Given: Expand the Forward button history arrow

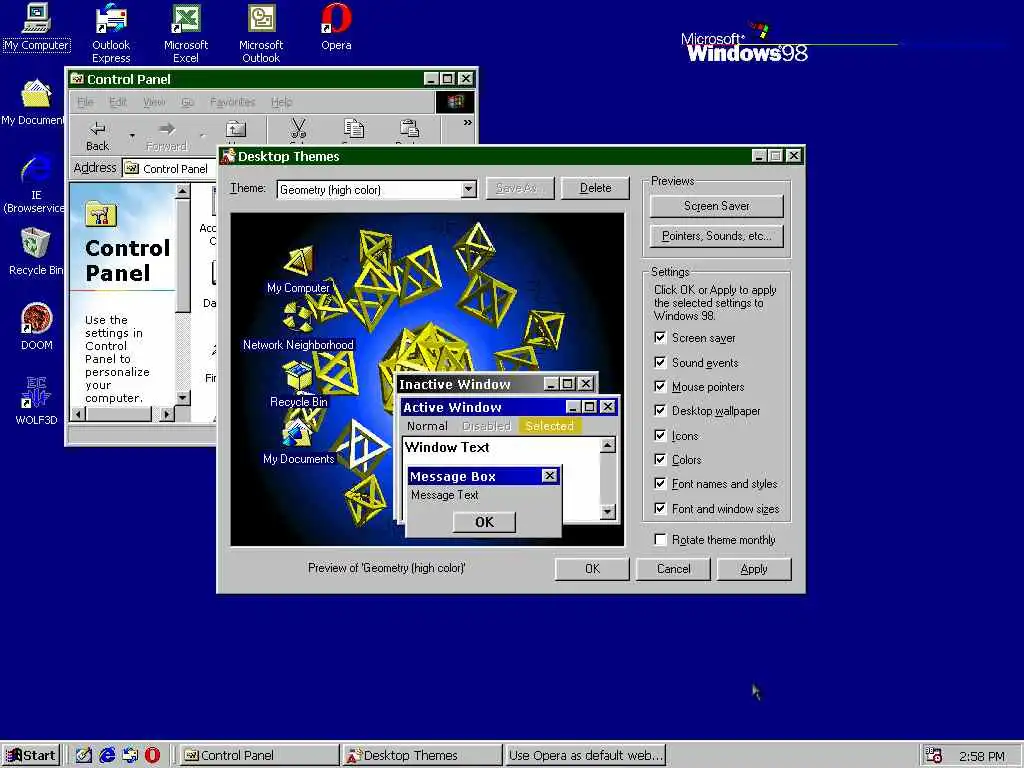Looking at the screenshot, I should click(x=202, y=136).
